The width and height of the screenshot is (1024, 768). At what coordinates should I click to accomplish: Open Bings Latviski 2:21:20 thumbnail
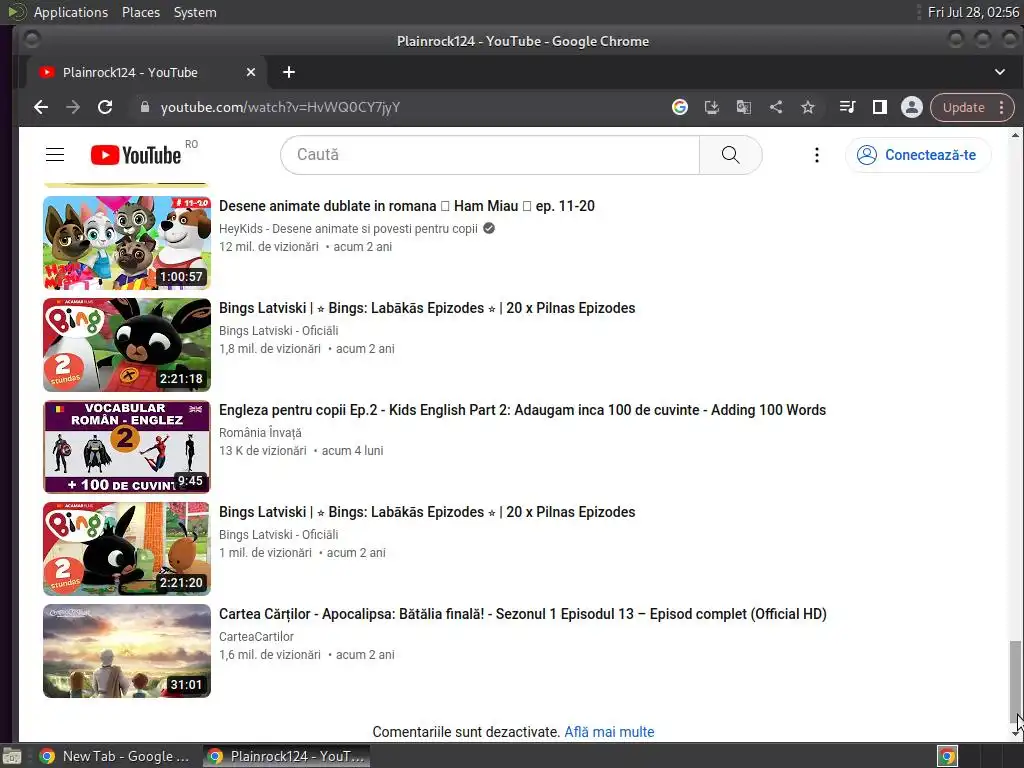(127, 549)
